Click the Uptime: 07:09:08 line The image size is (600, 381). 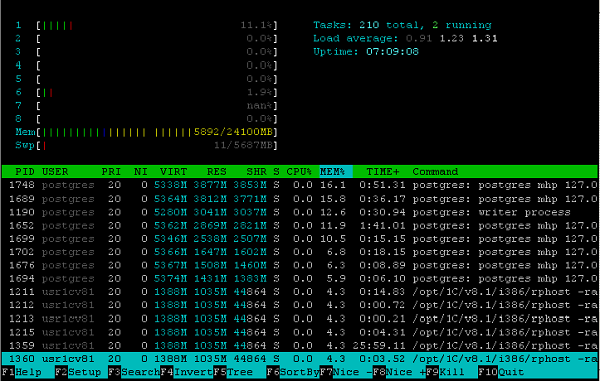(x=366, y=52)
